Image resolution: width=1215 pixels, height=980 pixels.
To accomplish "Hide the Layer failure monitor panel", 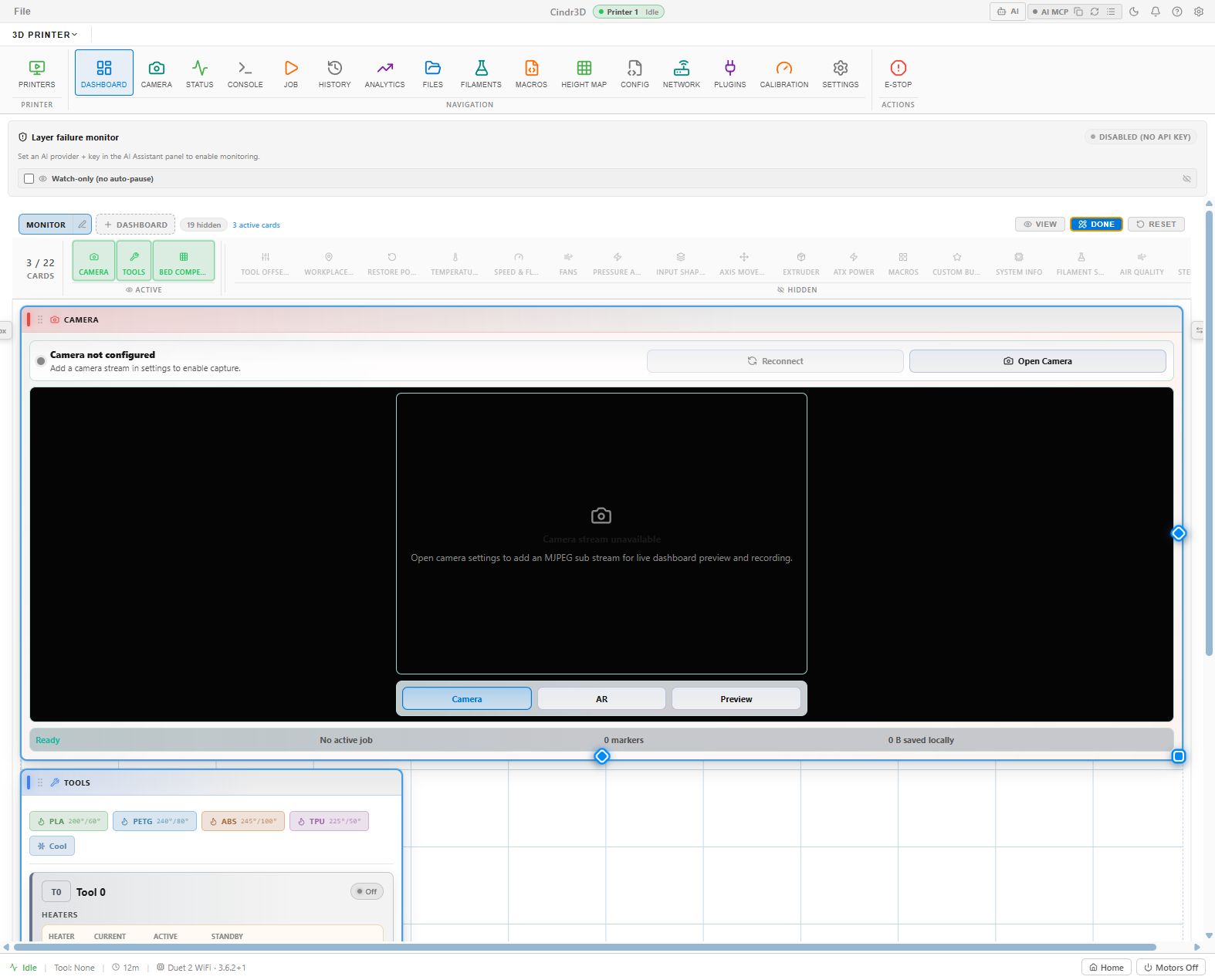I will pyautogui.click(x=1186, y=178).
